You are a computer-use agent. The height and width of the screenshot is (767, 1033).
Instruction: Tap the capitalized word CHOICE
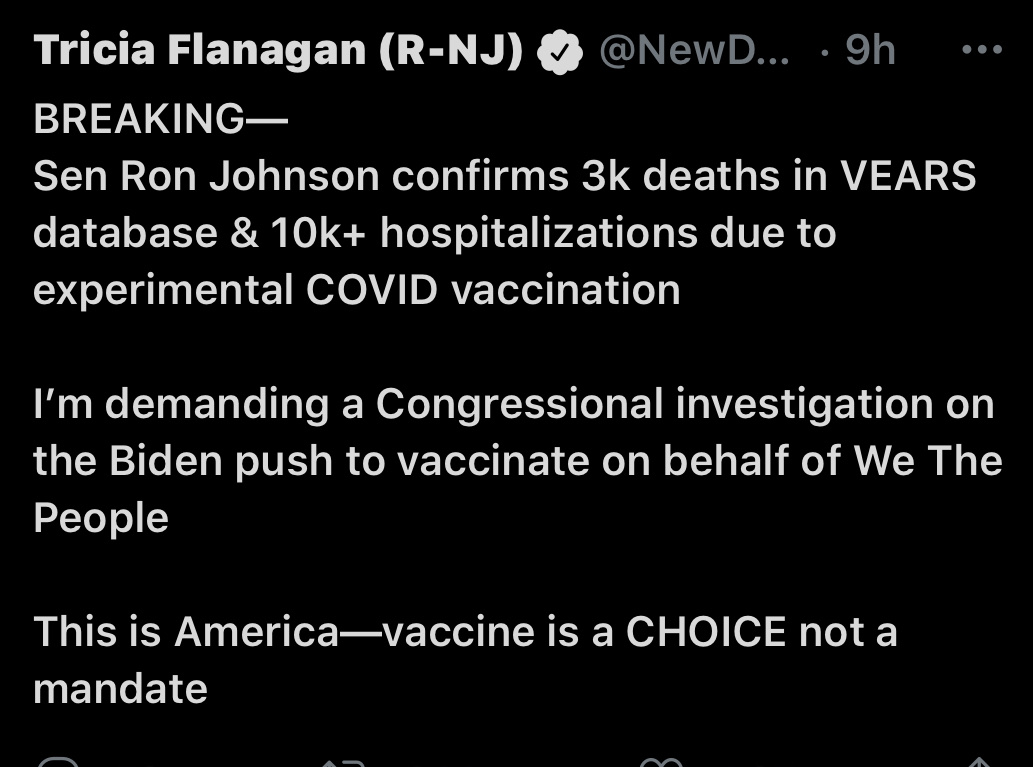pyautogui.click(x=706, y=631)
